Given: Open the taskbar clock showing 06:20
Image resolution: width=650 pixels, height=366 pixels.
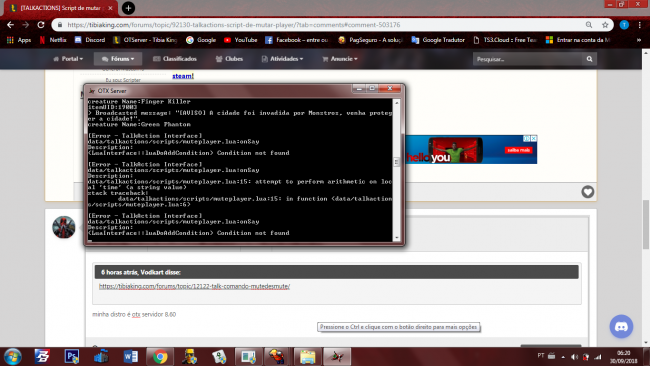Looking at the screenshot, I should click(x=623, y=357).
